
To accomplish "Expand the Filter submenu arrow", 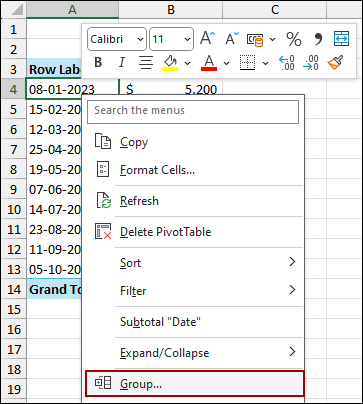I will pyautogui.click(x=292, y=290).
